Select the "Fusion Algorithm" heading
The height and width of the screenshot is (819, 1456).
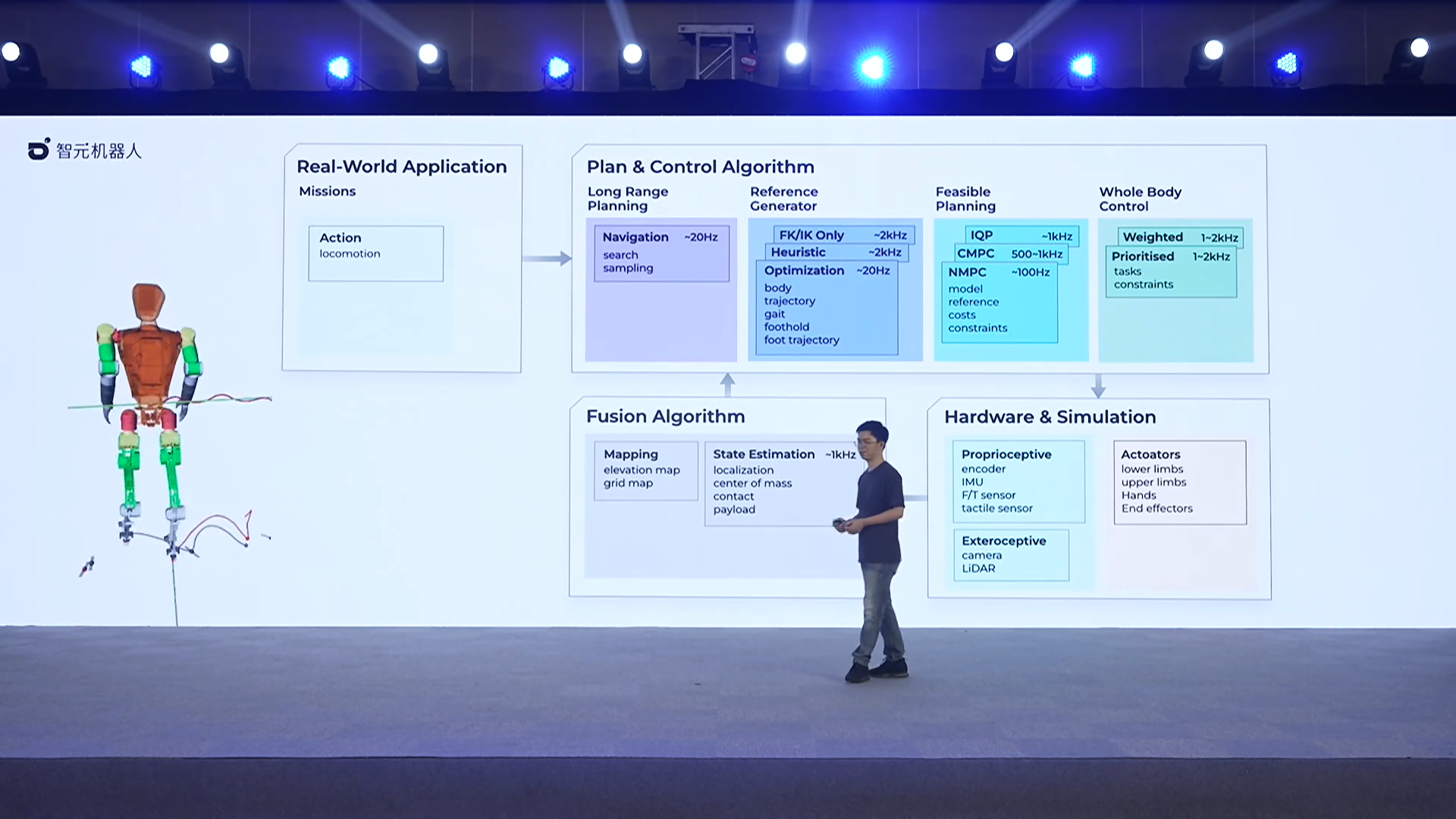pos(666,416)
